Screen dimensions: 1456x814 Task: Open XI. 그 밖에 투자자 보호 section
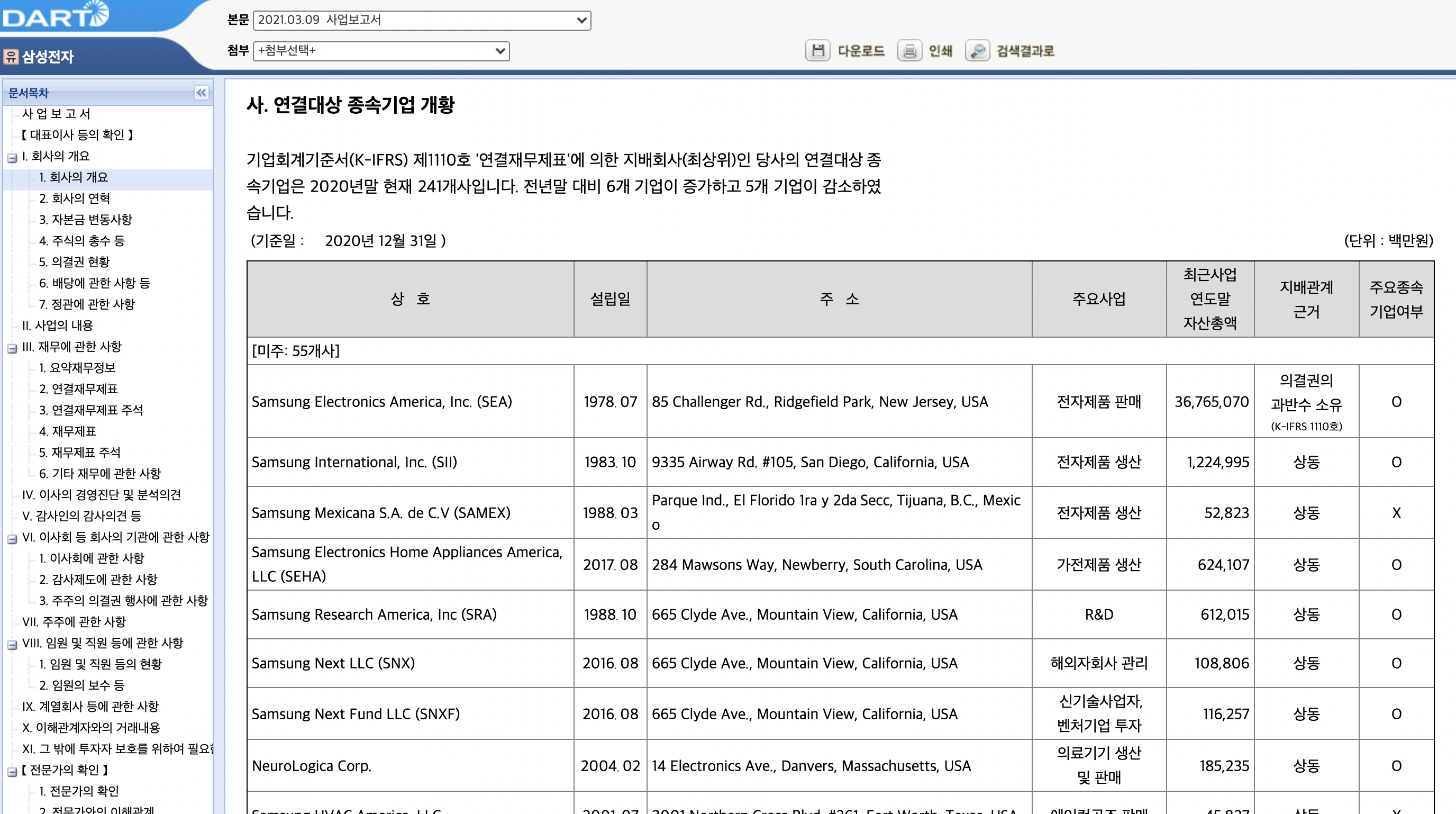117,748
